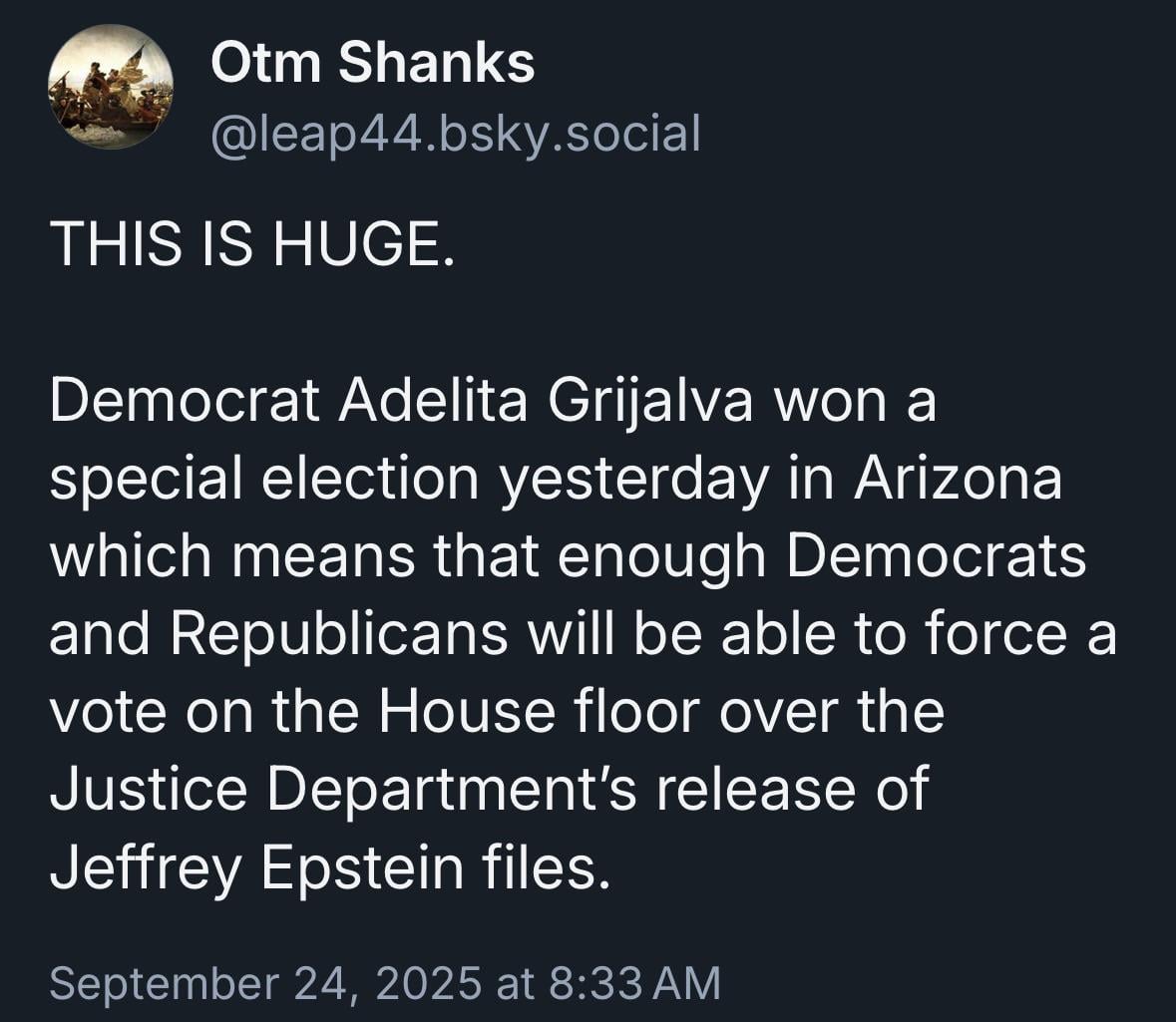Click the phrase special election
The image size is (1176, 1022).
click(264, 482)
